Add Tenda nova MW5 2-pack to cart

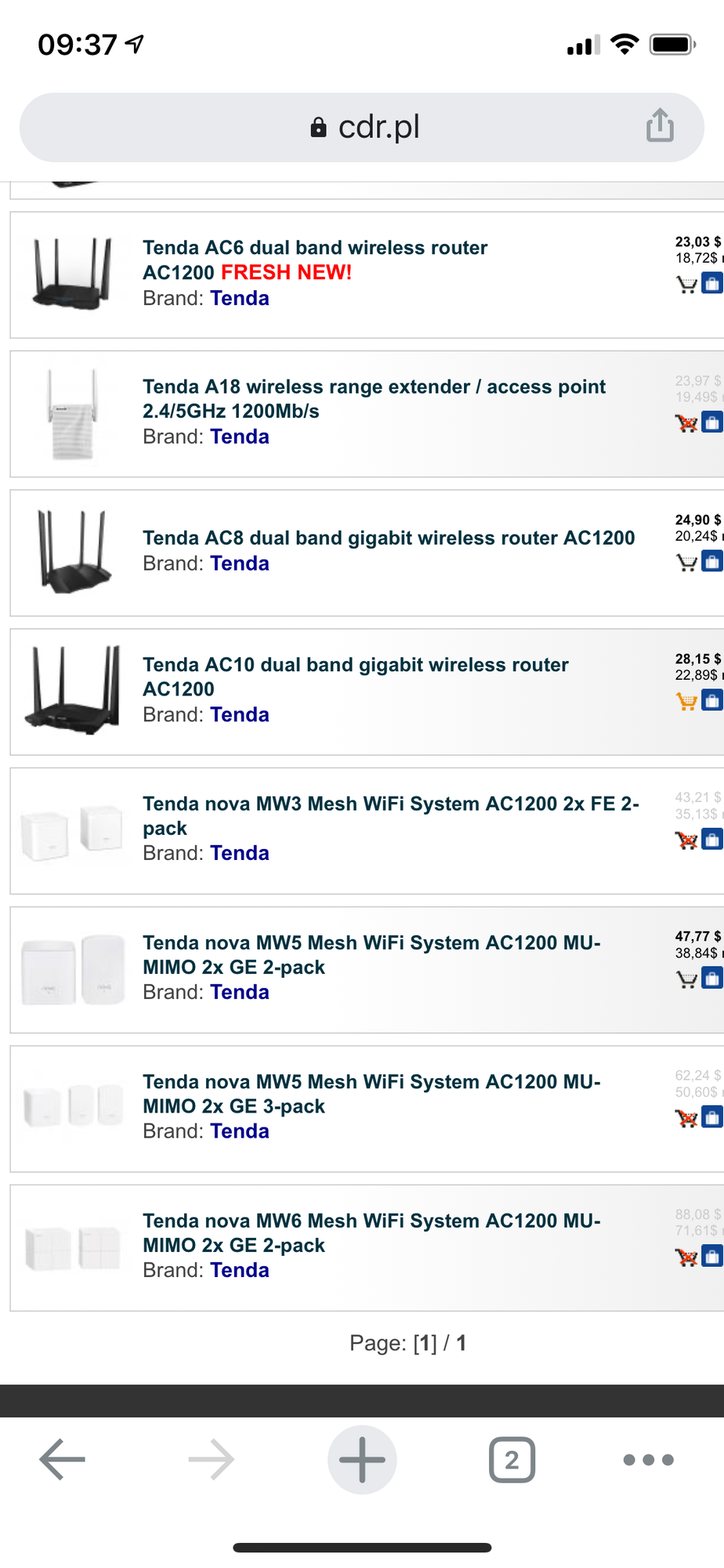click(x=686, y=979)
